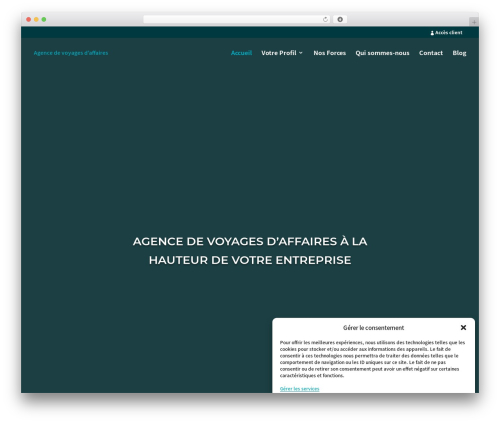Open Qui sommes-nous page
This screenshot has width=500, height=423.
[382, 53]
